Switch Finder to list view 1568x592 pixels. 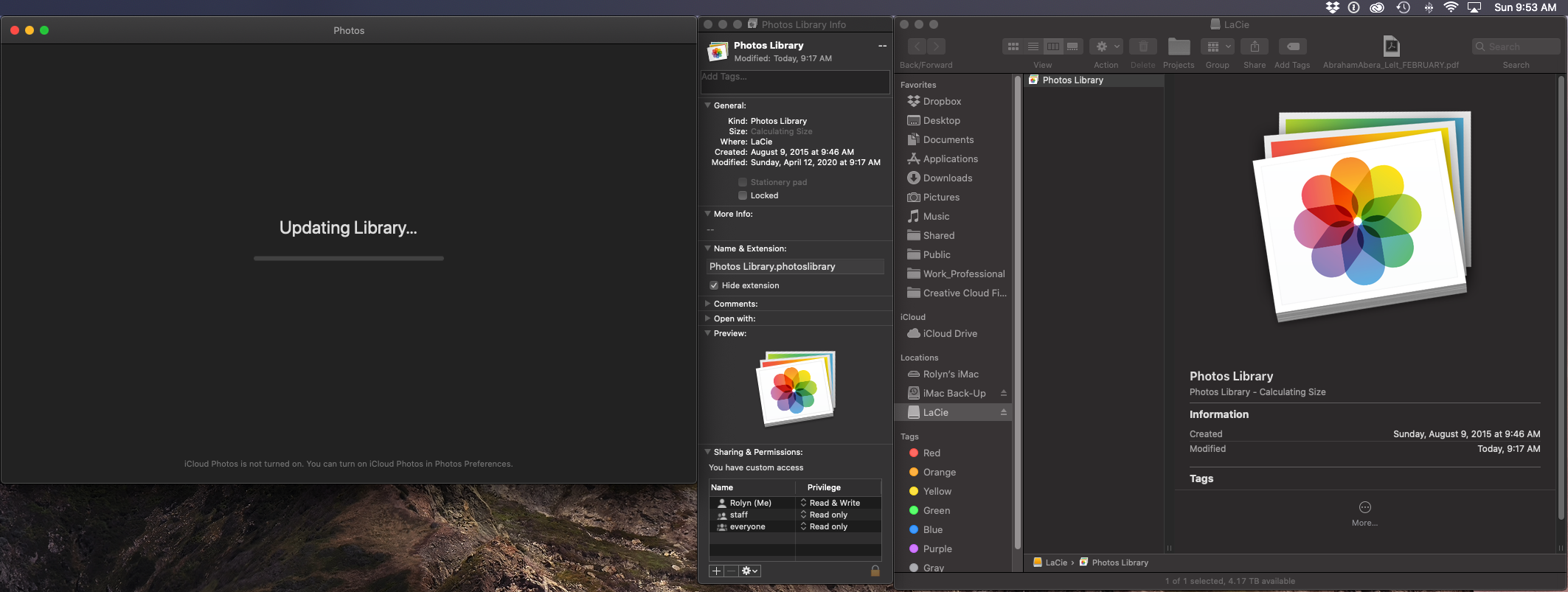[x=1033, y=46]
